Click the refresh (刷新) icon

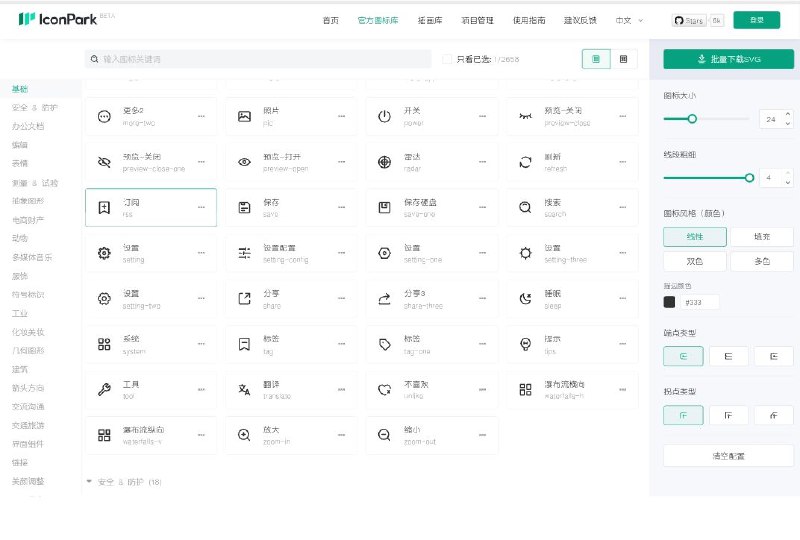tap(524, 162)
